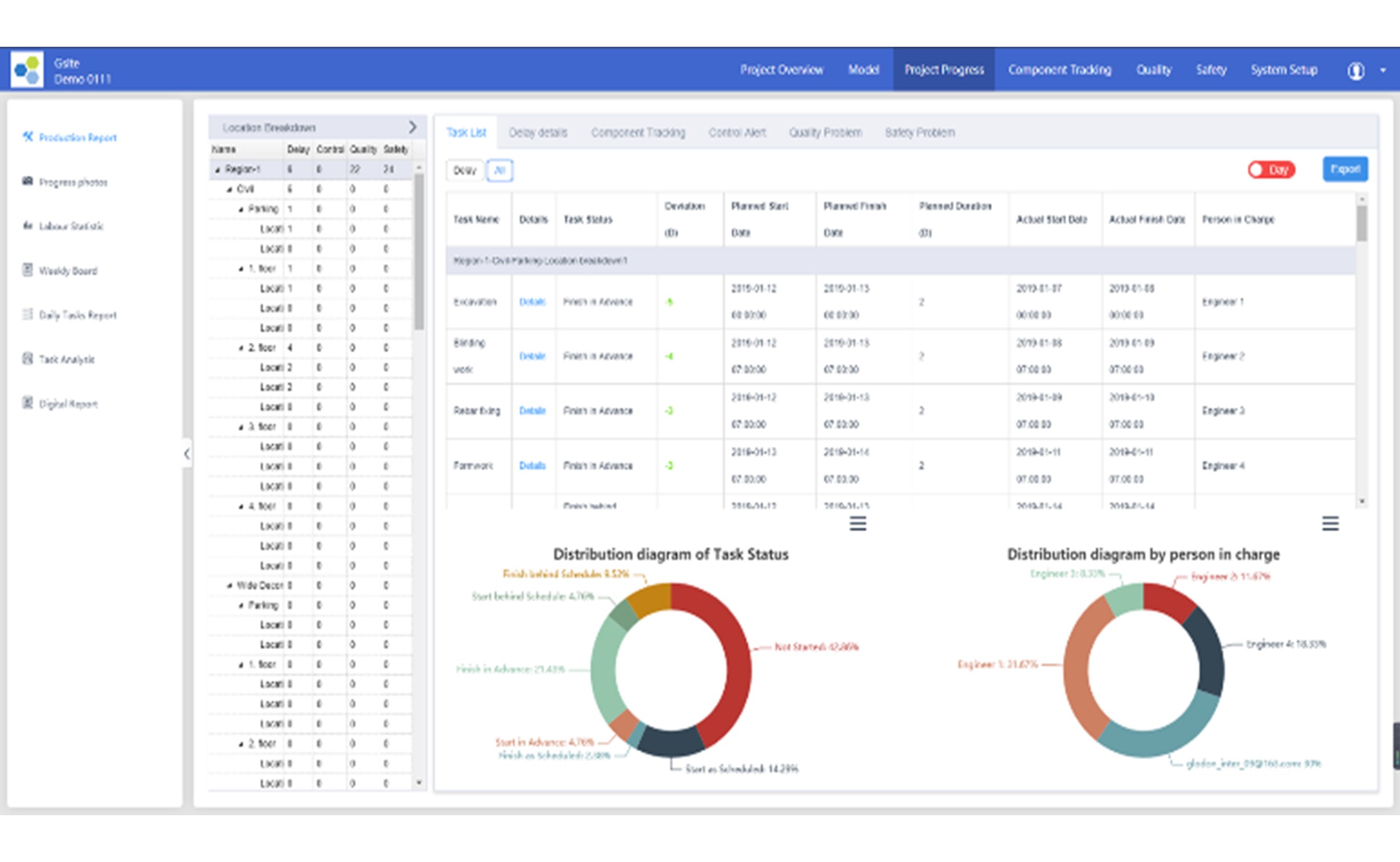Collapse the 4. floor tree node
Screen dimensions: 1400x862
pyautogui.click(x=241, y=506)
